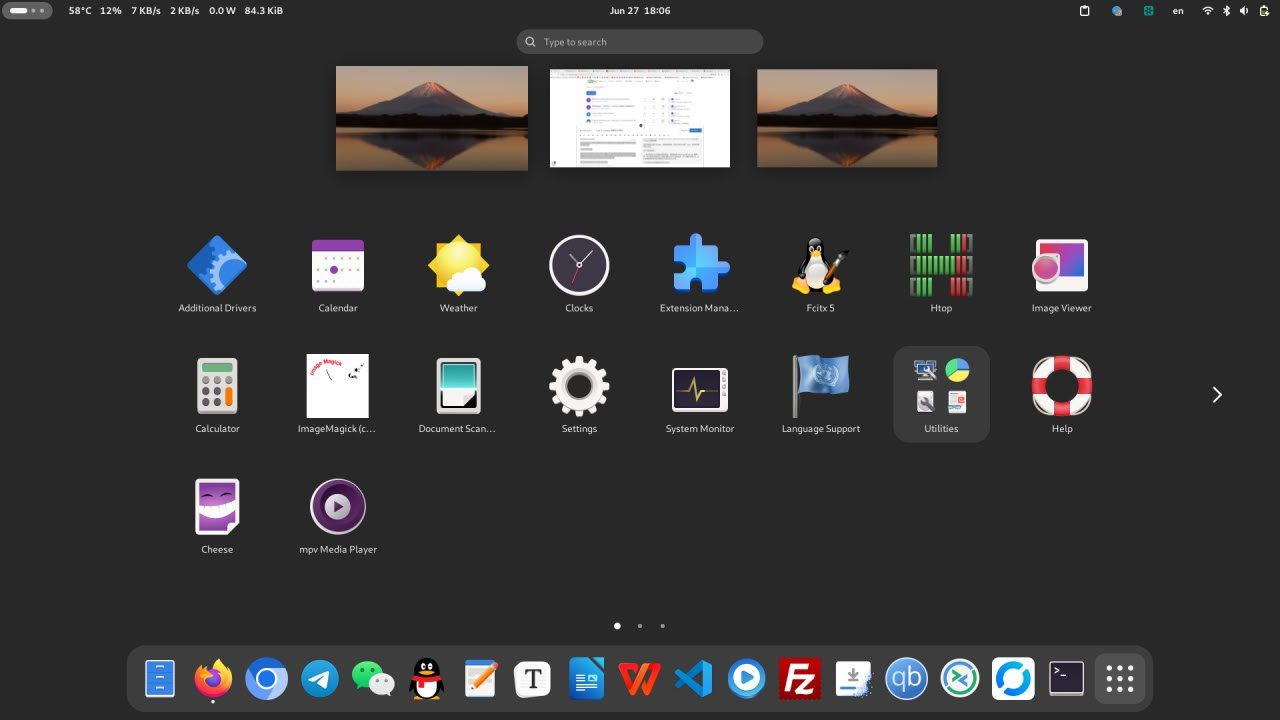The image size is (1280, 720).
Task: Launch Telegram from the dock
Action: (320, 679)
